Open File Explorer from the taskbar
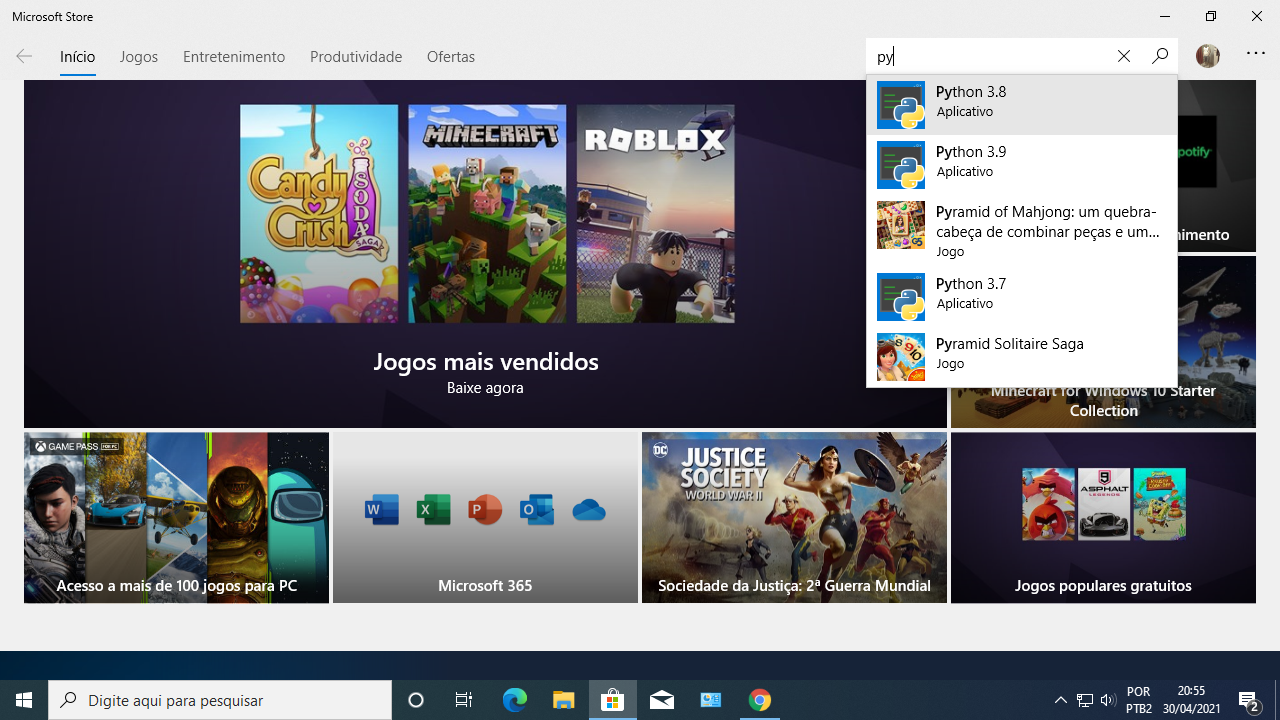This screenshot has height=720, width=1280. tap(563, 700)
